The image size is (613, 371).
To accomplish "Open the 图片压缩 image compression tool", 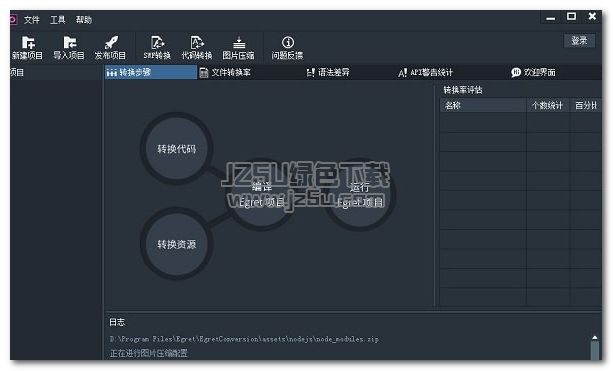I will [x=238, y=48].
